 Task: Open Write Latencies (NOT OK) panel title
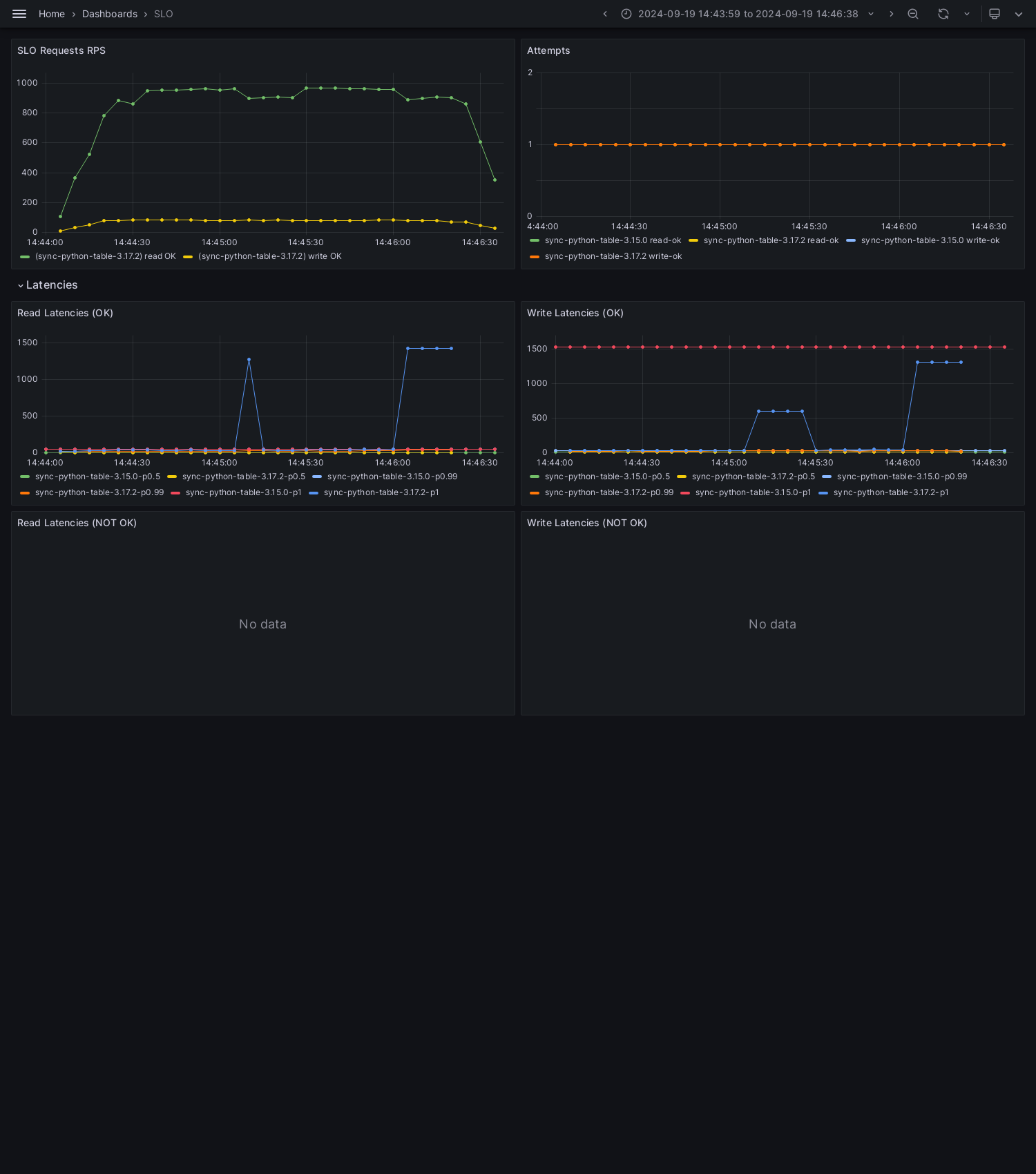(587, 523)
